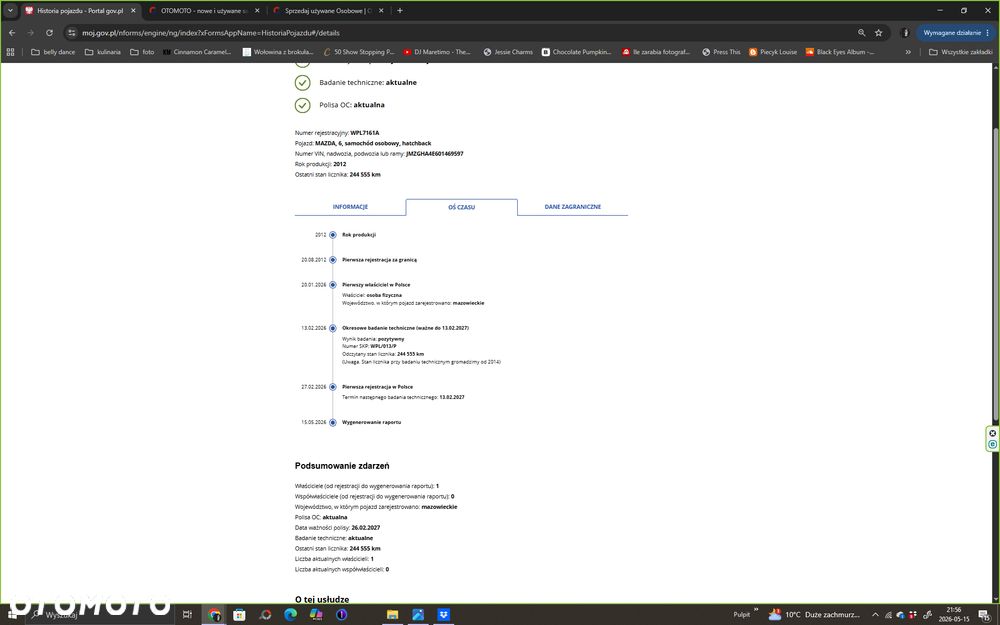Click the Wymagane działanie button
The height and width of the screenshot is (625, 1000).
[x=955, y=33]
